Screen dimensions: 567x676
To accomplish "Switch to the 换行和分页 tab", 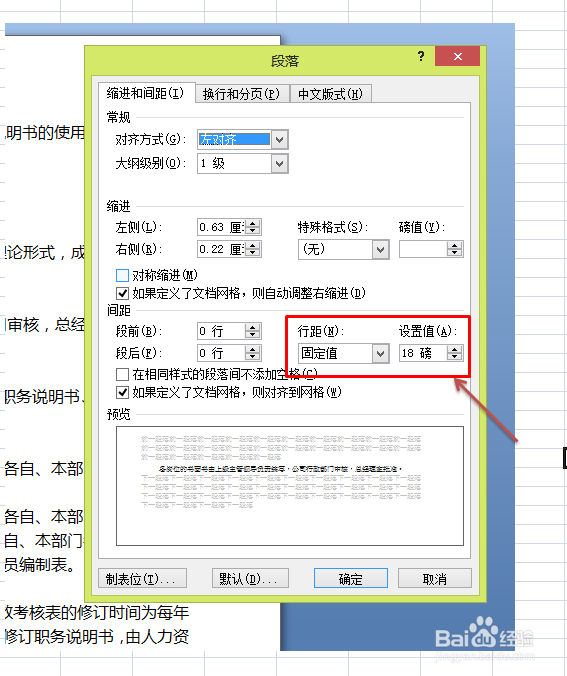I will (x=241, y=94).
